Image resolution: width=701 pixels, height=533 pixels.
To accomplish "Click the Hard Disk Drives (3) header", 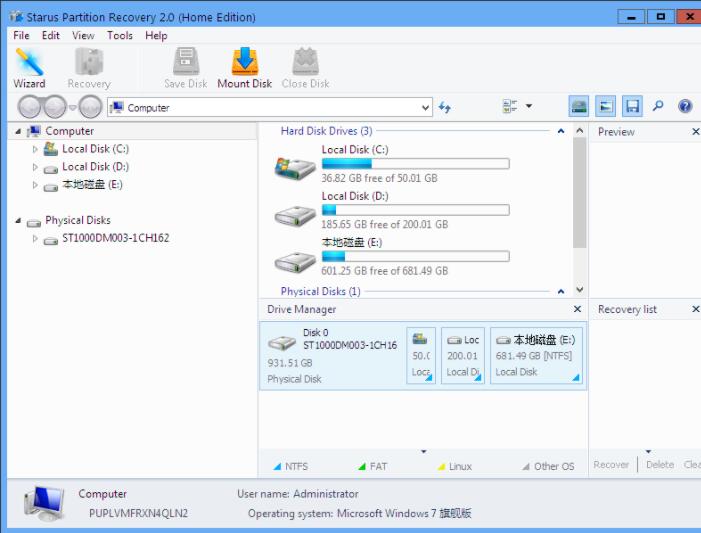I will pyautogui.click(x=326, y=131).
